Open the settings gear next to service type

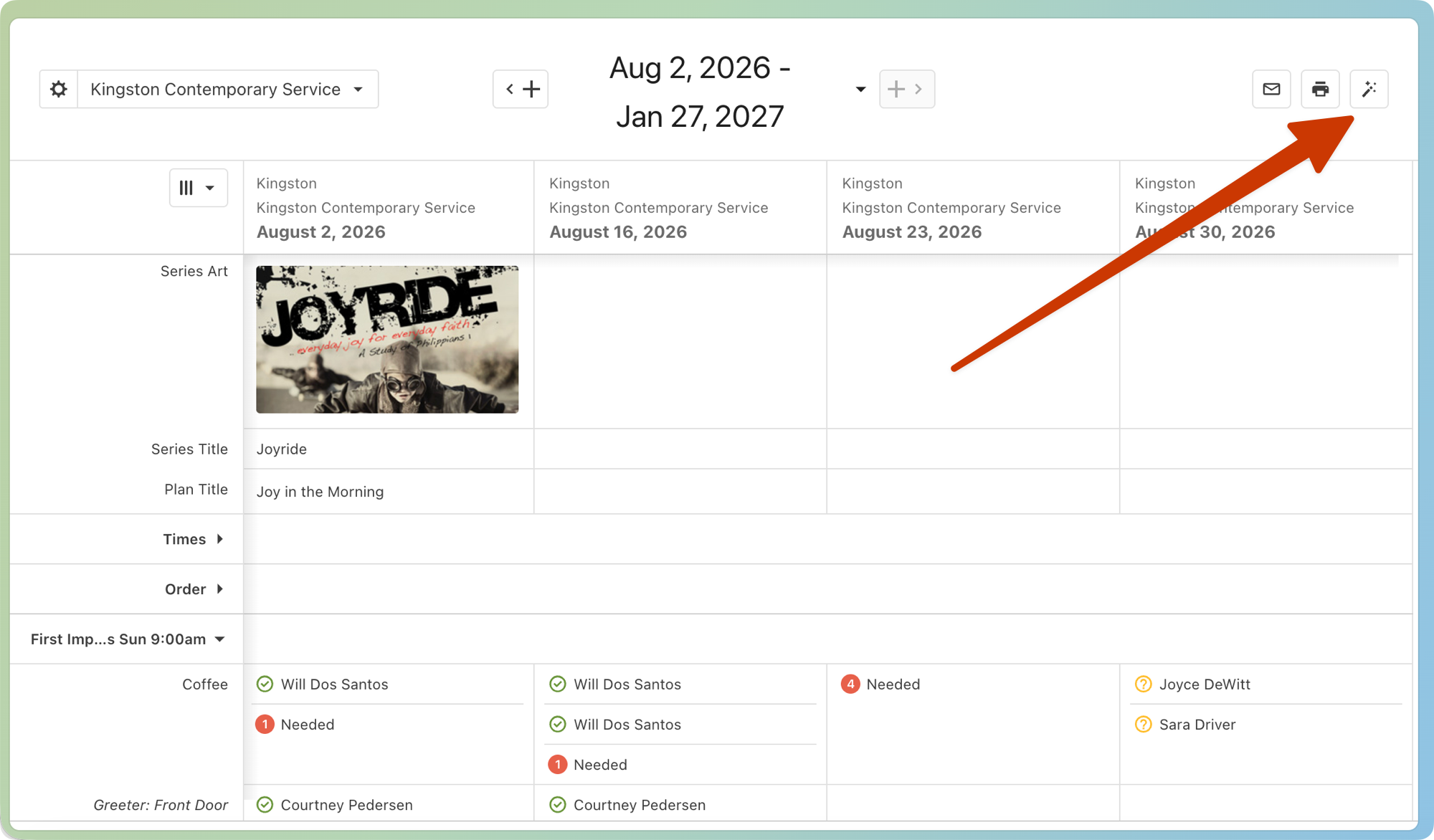[59, 89]
